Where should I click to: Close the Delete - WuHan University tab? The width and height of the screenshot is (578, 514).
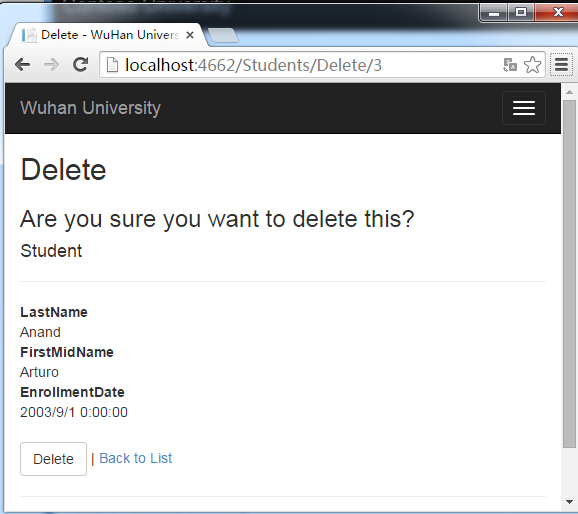point(190,35)
